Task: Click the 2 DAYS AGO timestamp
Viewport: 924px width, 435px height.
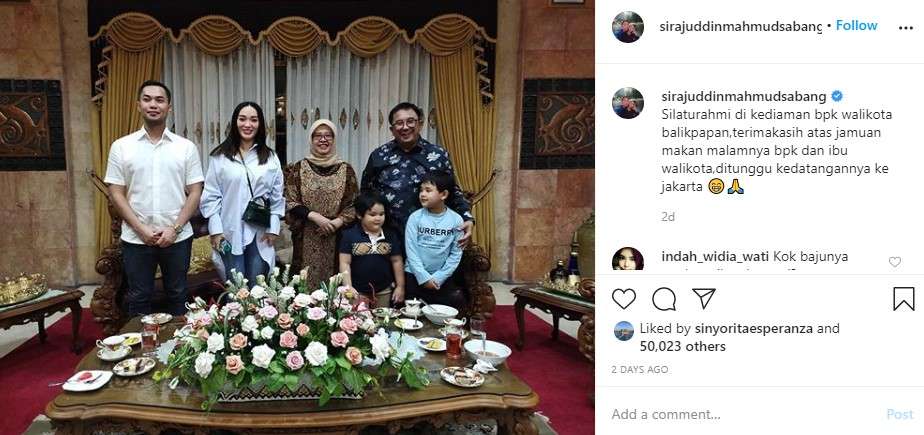Action: click(x=640, y=370)
